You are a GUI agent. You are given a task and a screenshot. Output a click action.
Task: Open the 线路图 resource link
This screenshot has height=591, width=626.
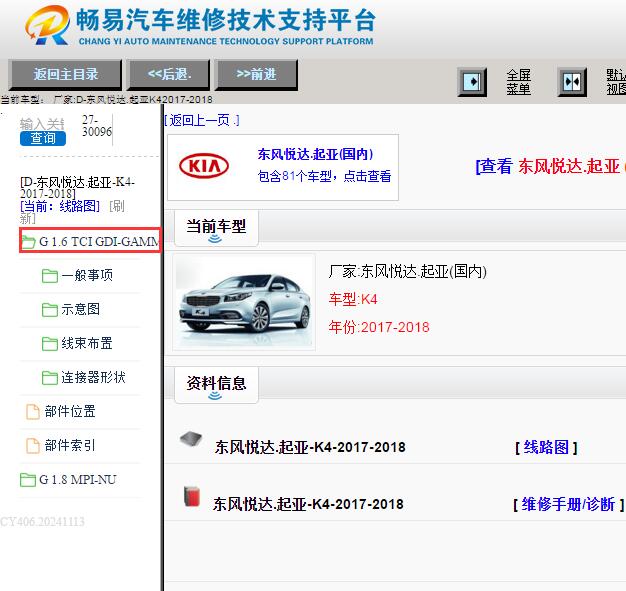pos(546,447)
